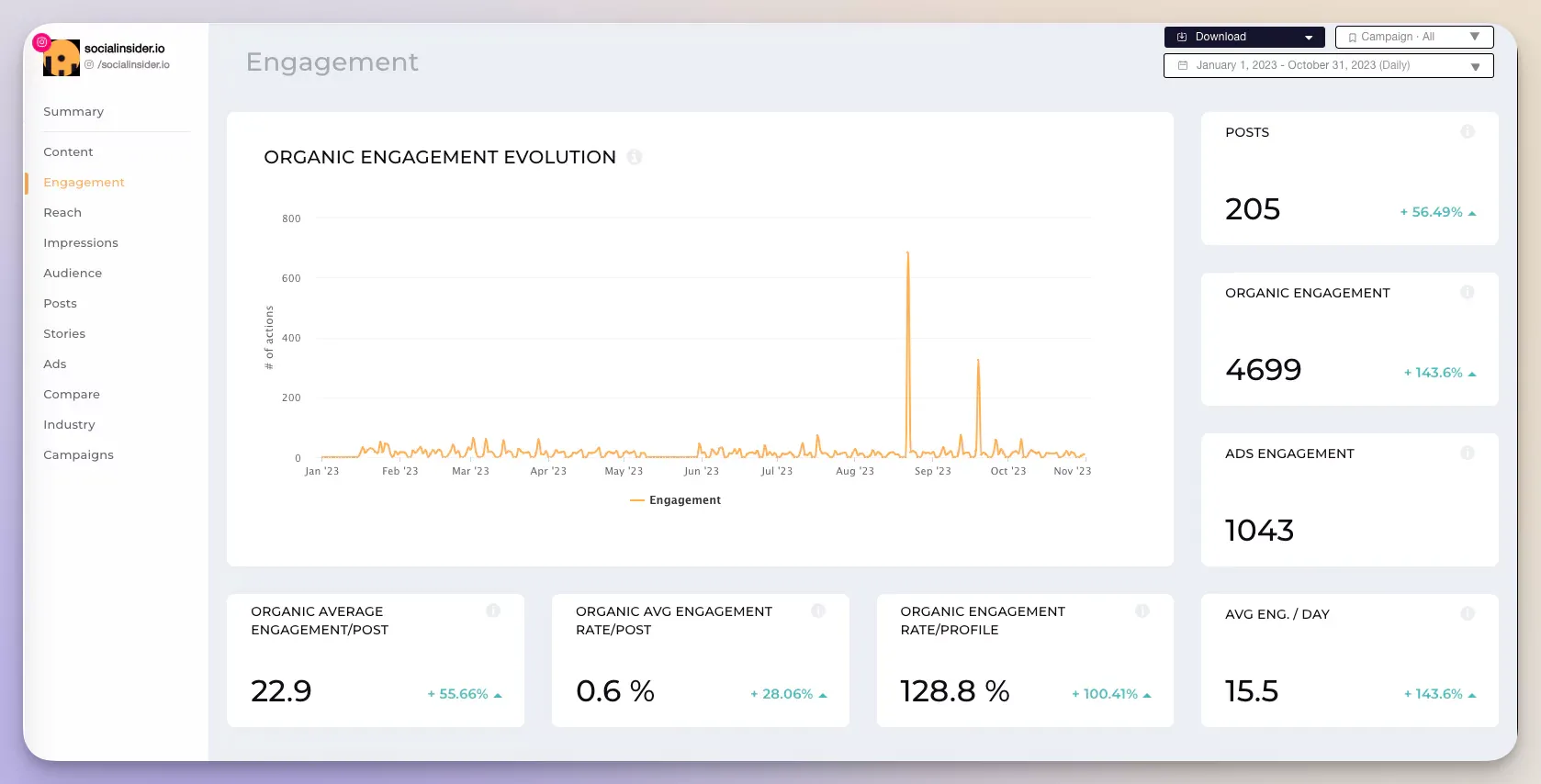This screenshot has height=784, width=1541.
Task: Open the /socialinsider.io profile handle link
Action: coord(133,65)
